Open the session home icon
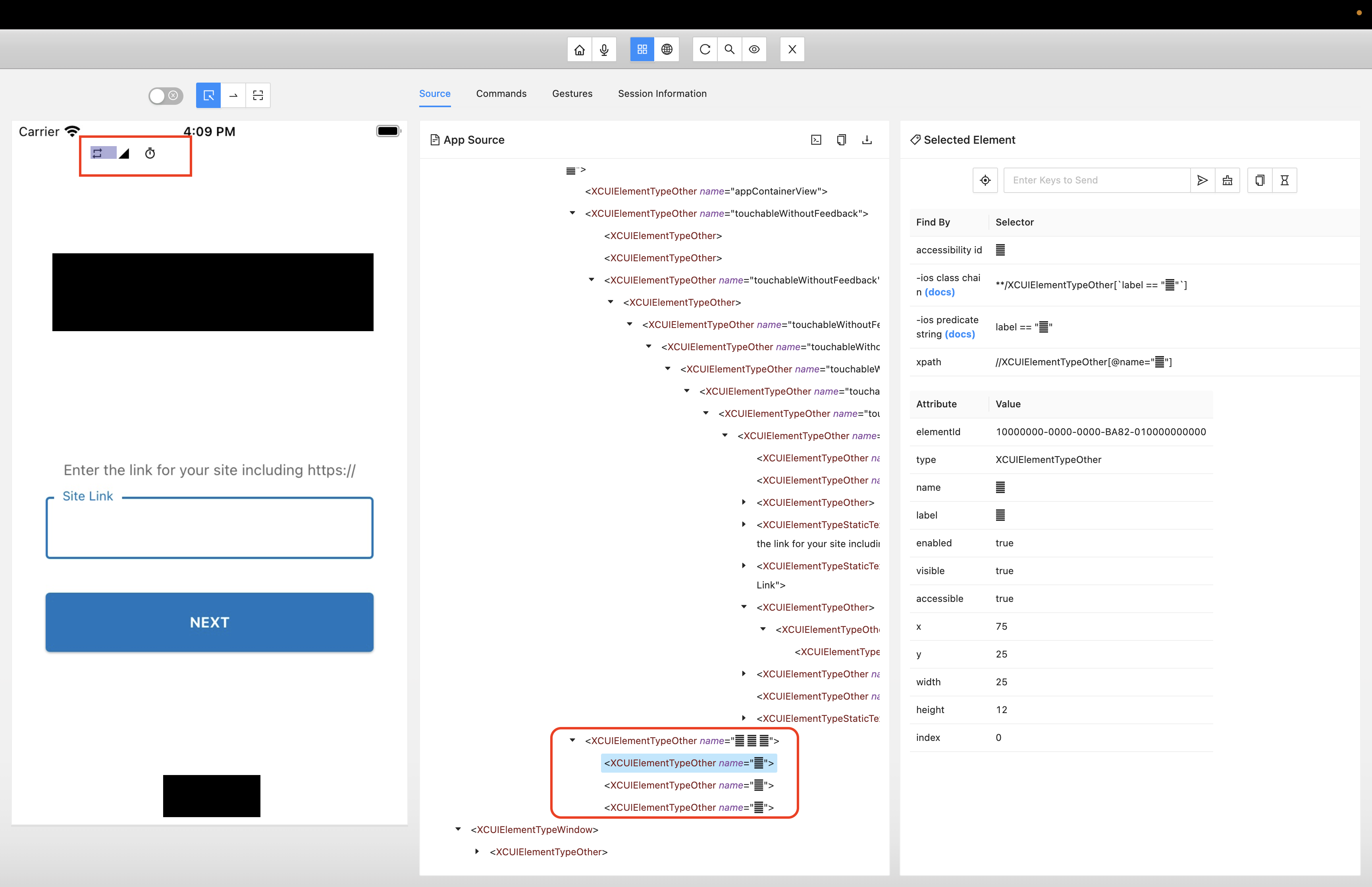1372x887 pixels. click(579, 49)
